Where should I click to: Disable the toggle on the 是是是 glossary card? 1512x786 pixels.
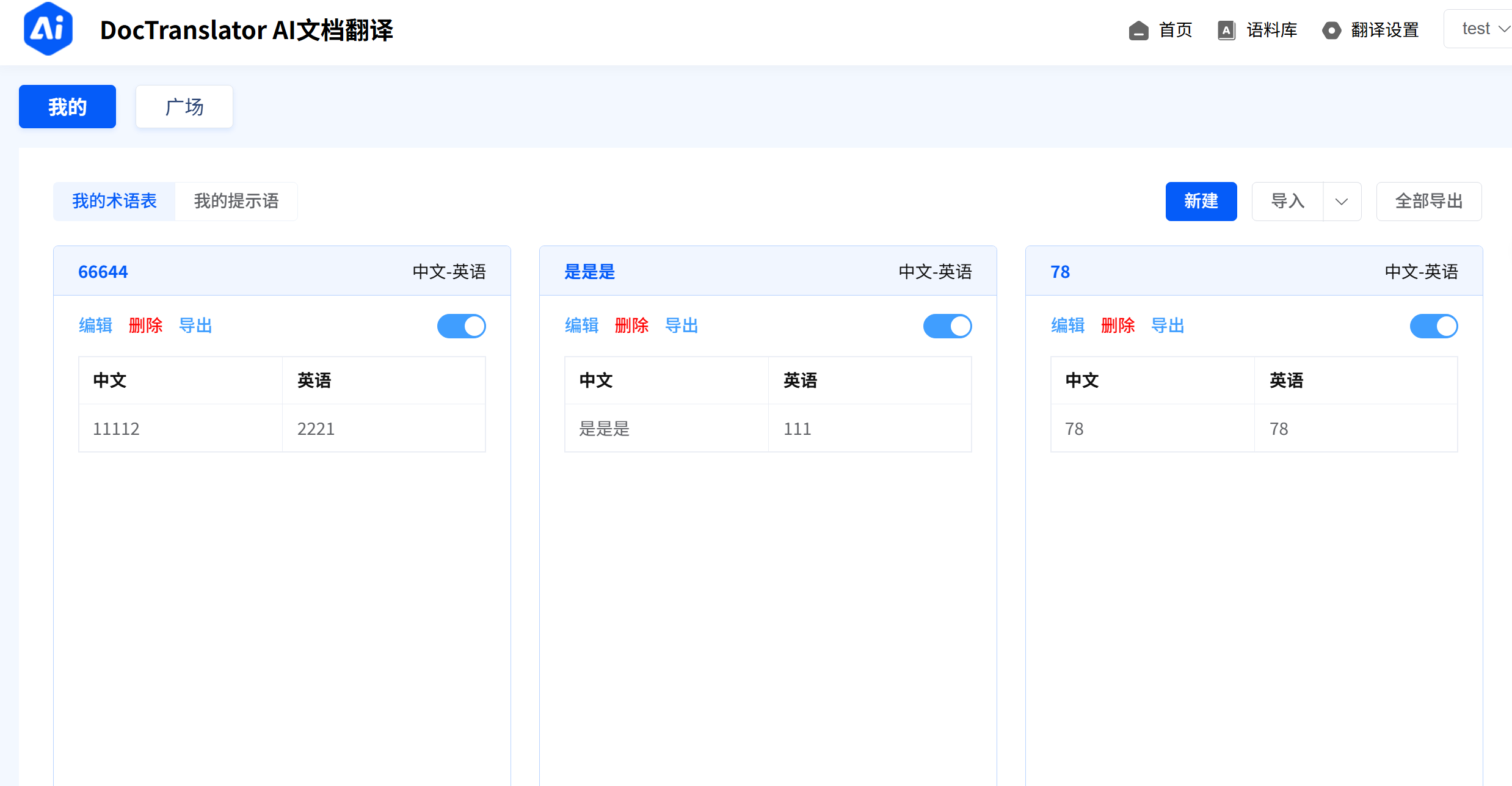click(x=947, y=326)
